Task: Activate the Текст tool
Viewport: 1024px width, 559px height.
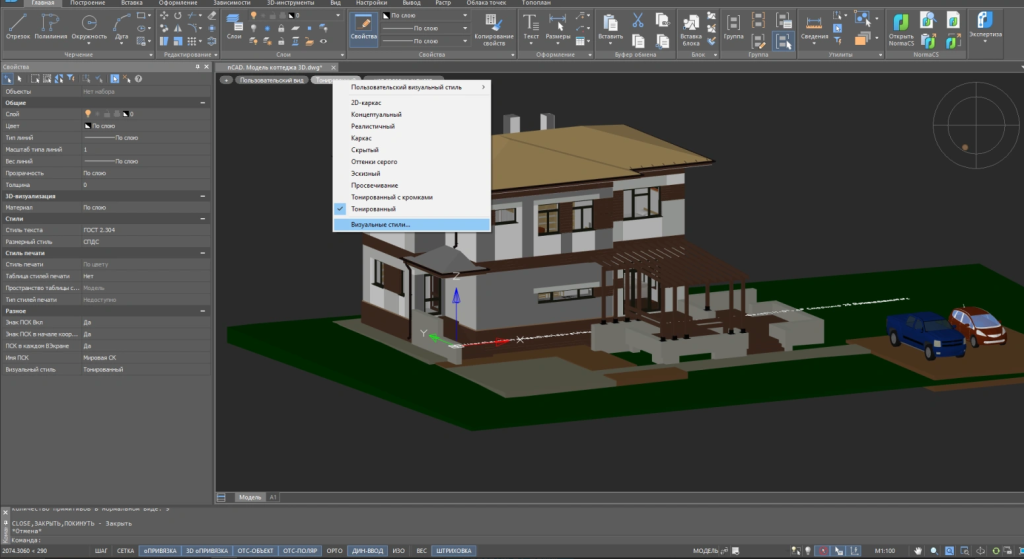Action: tap(531, 27)
